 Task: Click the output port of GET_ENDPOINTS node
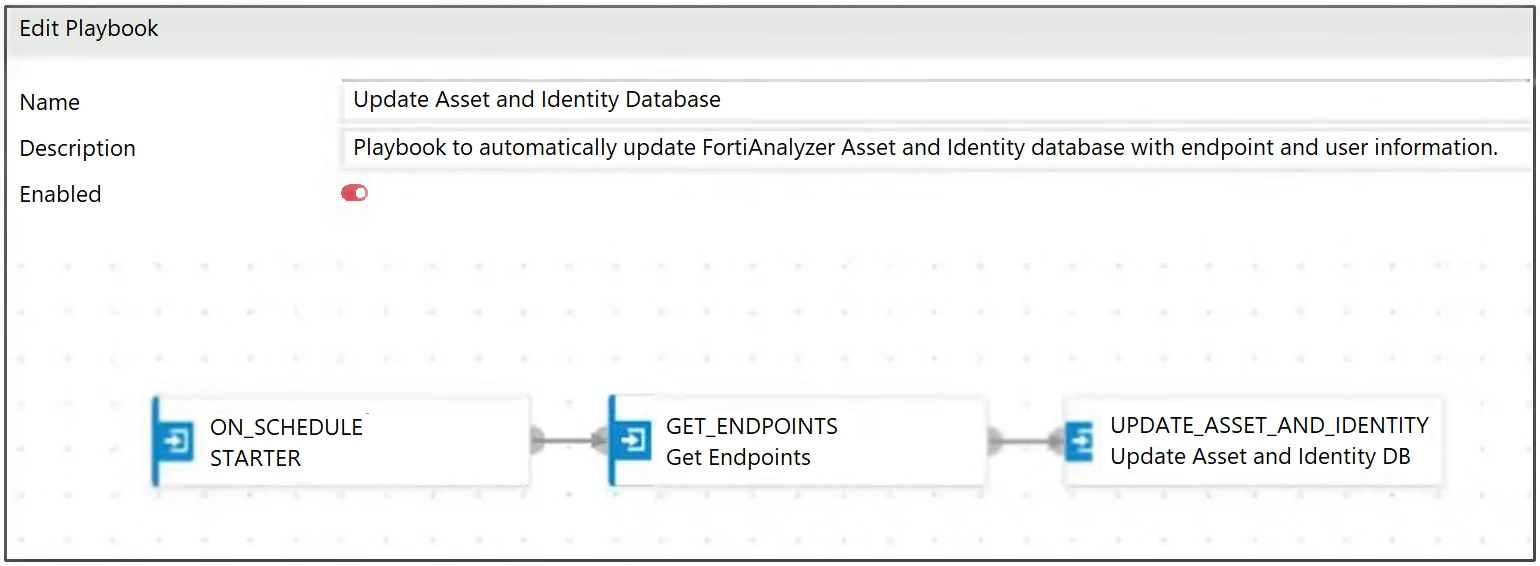(x=993, y=439)
